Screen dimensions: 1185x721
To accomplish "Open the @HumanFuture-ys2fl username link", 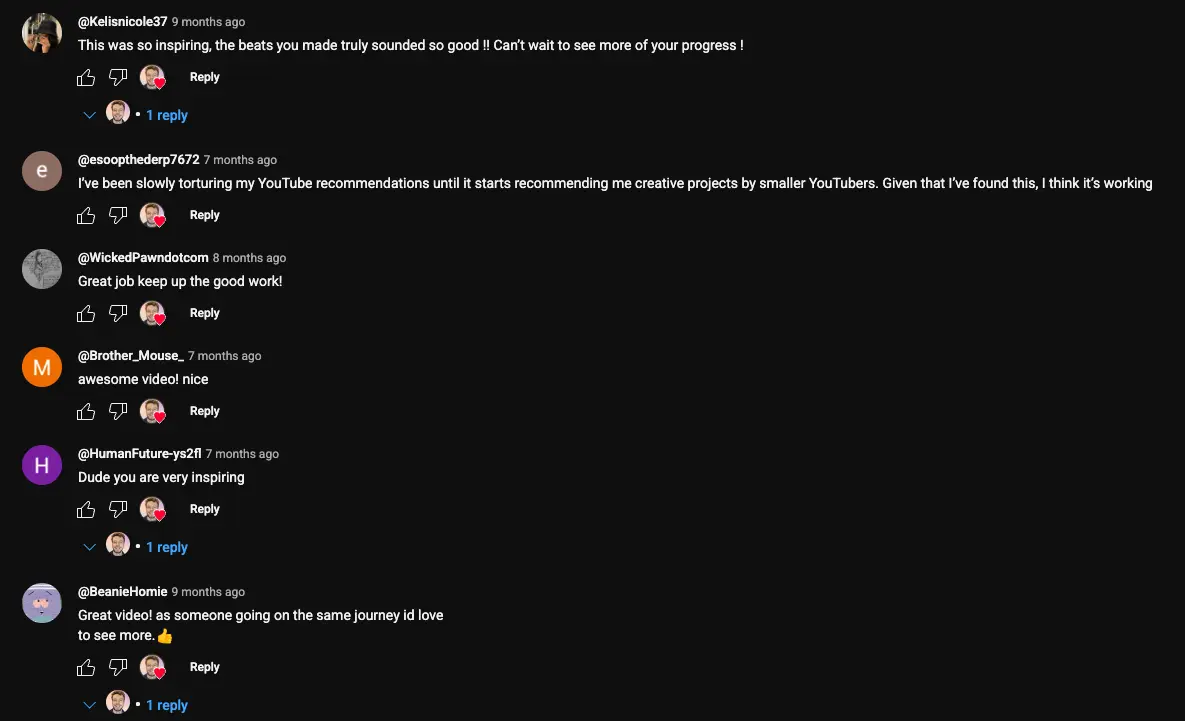I will click(140, 454).
